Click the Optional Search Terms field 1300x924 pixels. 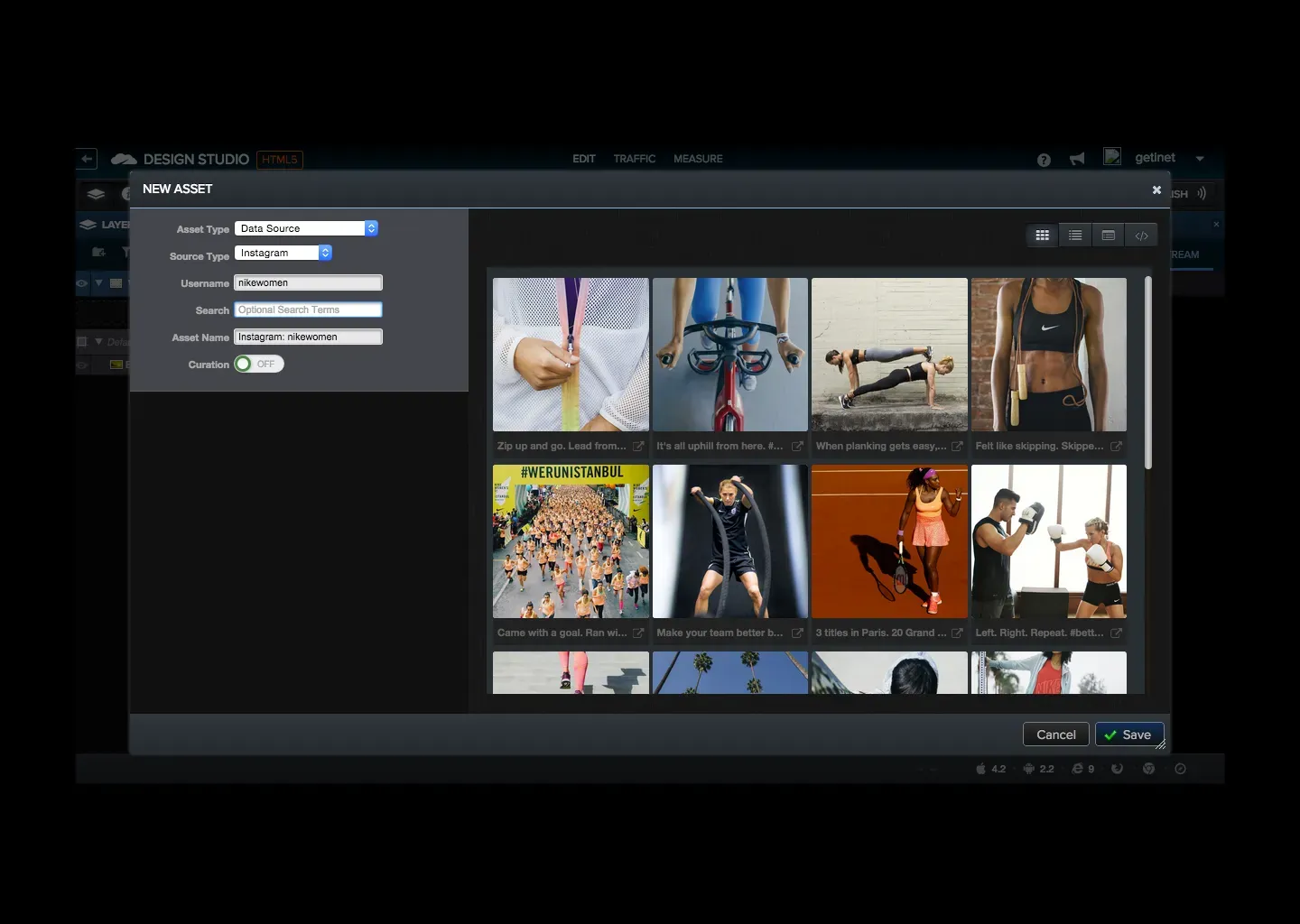pyautogui.click(x=308, y=310)
